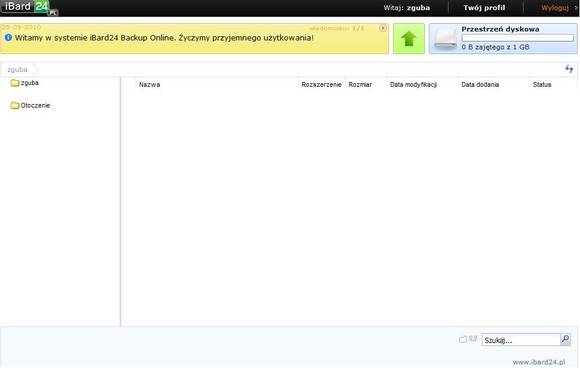Click the welcome message text
The height and width of the screenshot is (368, 580).
pos(164,38)
